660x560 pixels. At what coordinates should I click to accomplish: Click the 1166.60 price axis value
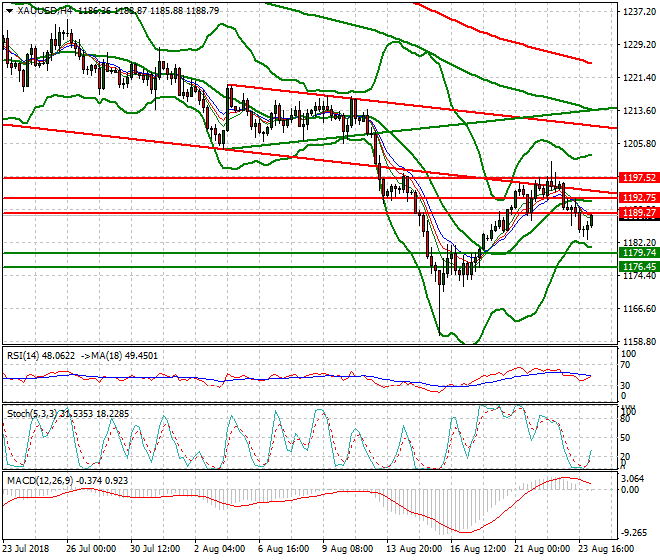click(639, 309)
